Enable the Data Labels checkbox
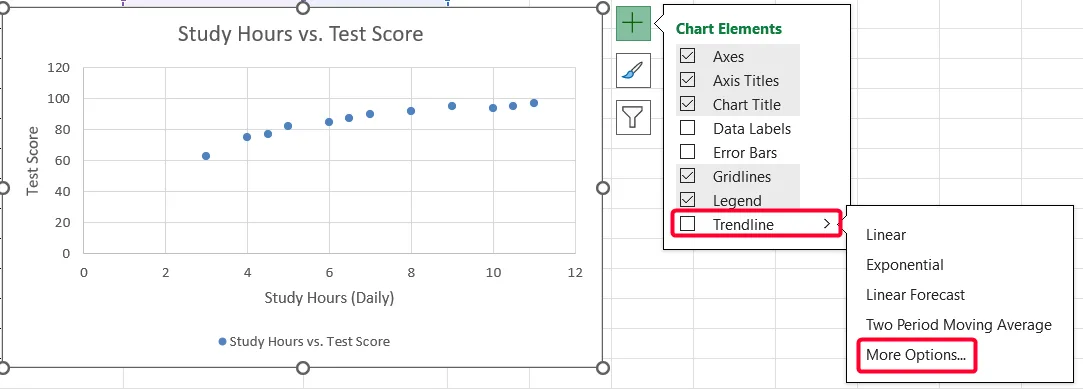 [687, 128]
